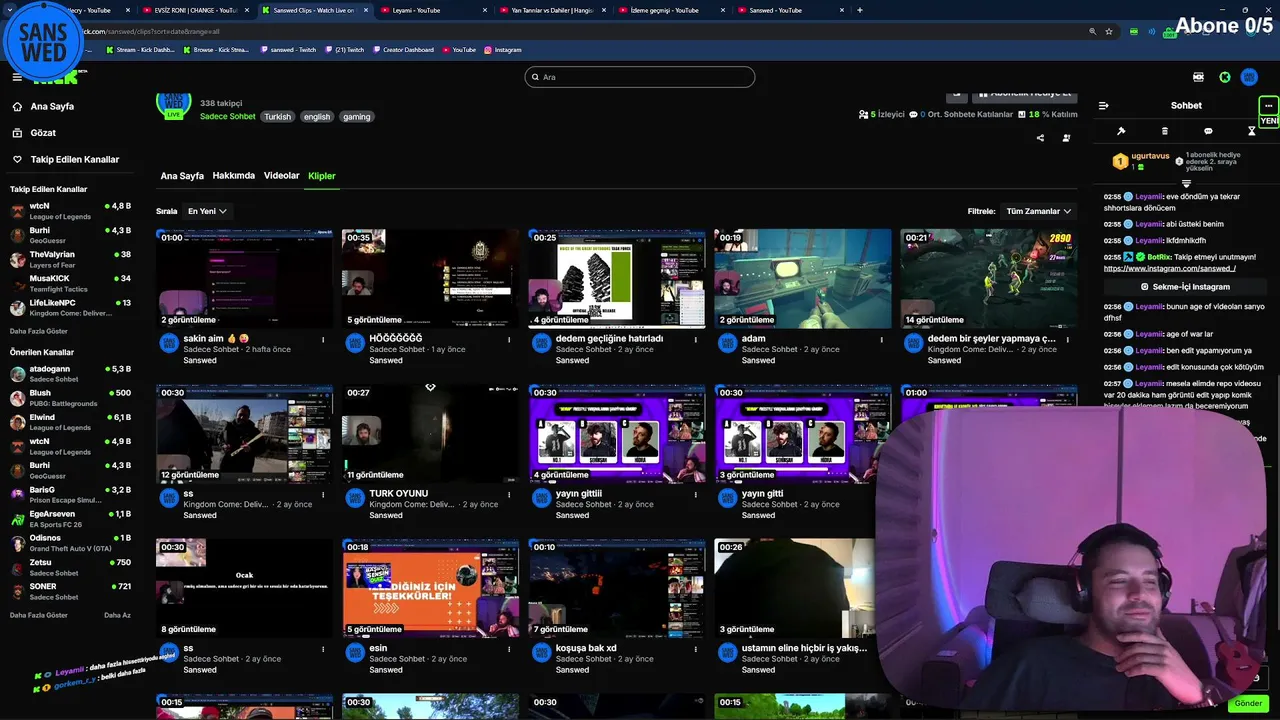Click the ugurtavus username in chat leaderboard
The image size is (1280, 720).
tap(1150, 157)
